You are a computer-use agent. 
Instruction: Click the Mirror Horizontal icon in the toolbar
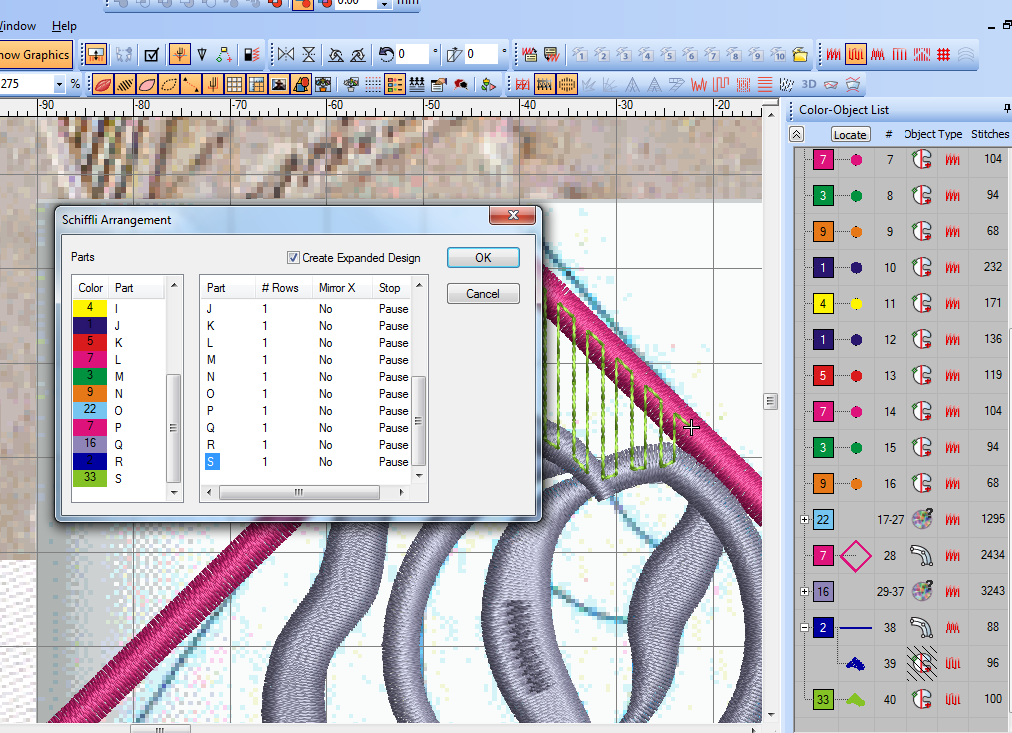coord(286,54)
